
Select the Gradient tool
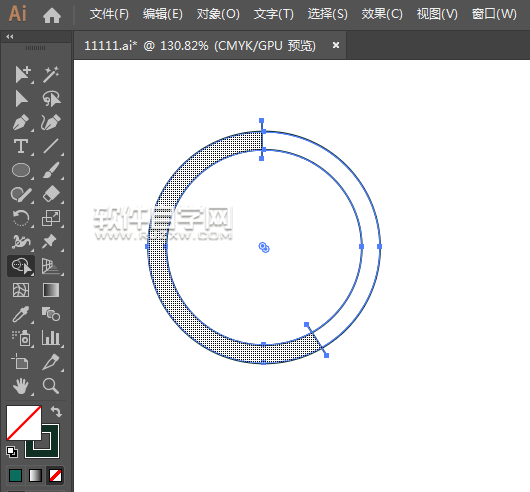point(51,290)
